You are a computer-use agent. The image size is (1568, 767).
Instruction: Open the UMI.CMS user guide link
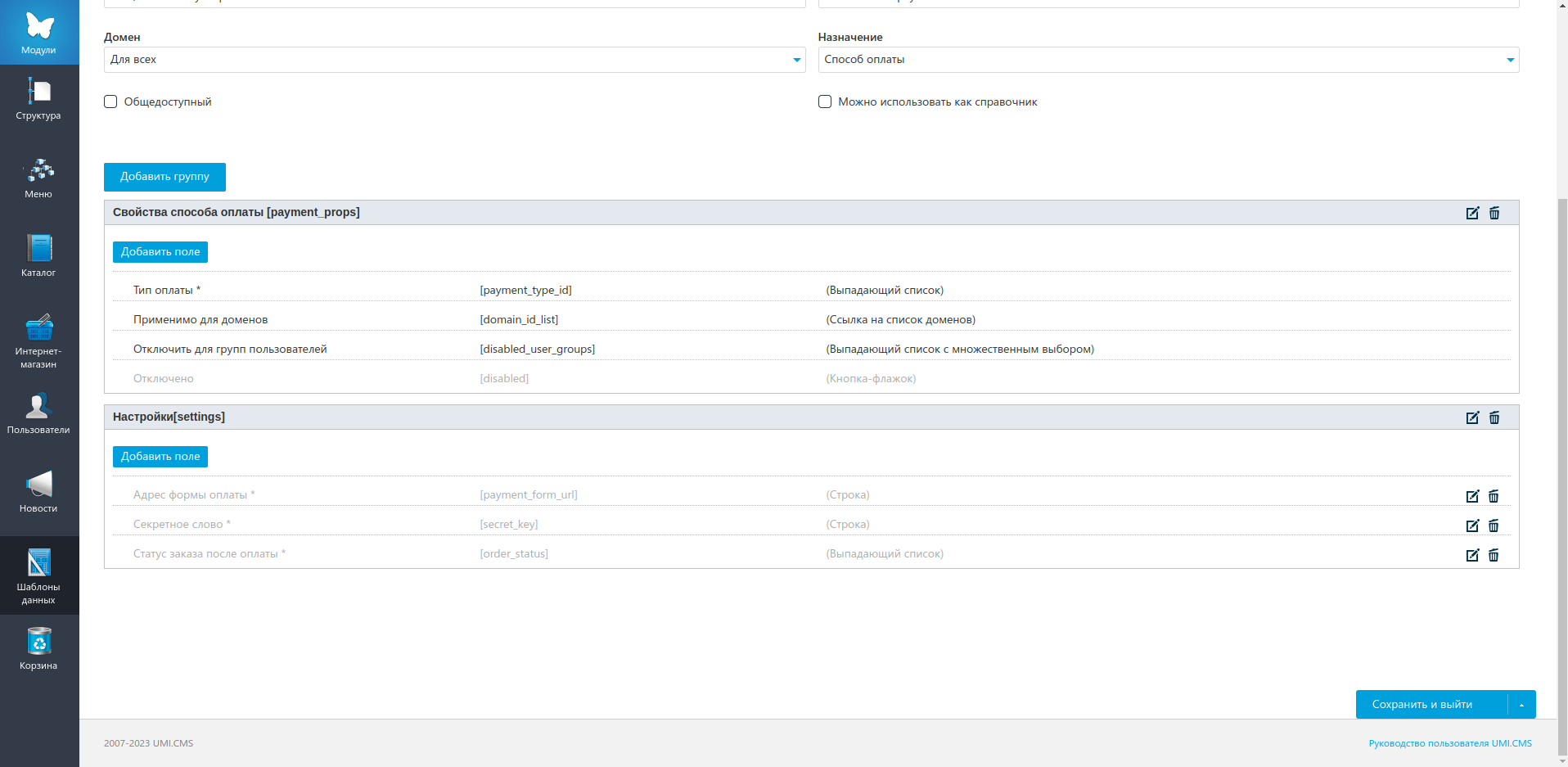(x=1449, y=743)
